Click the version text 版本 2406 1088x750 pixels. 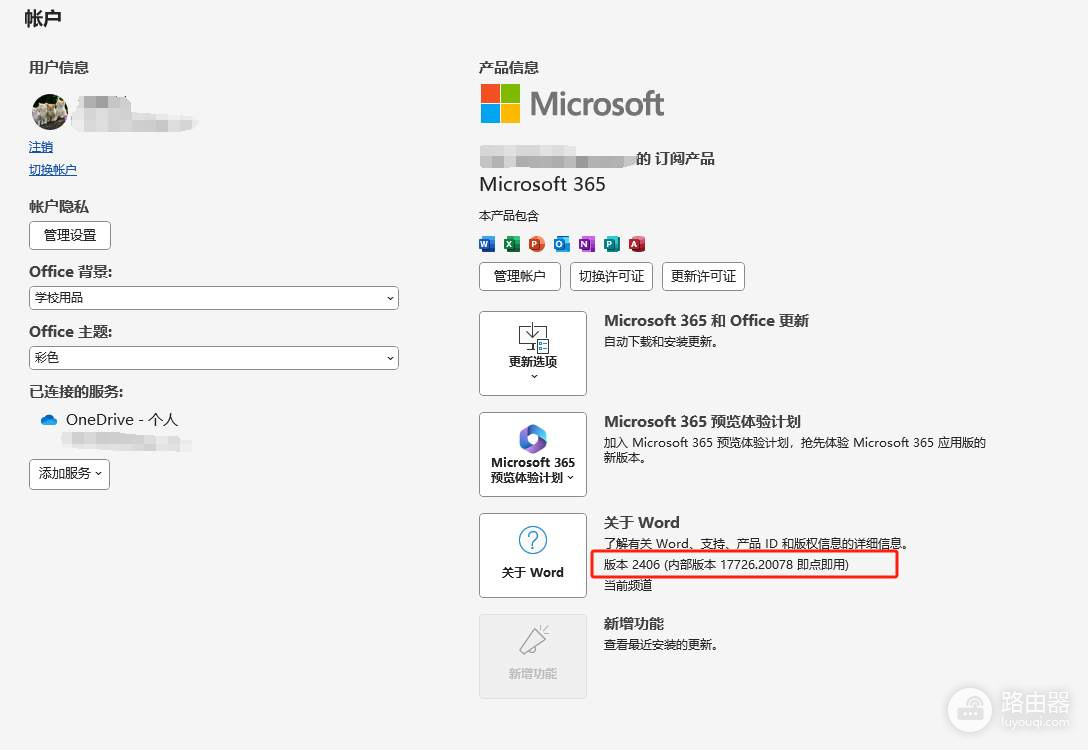(726, 565)
